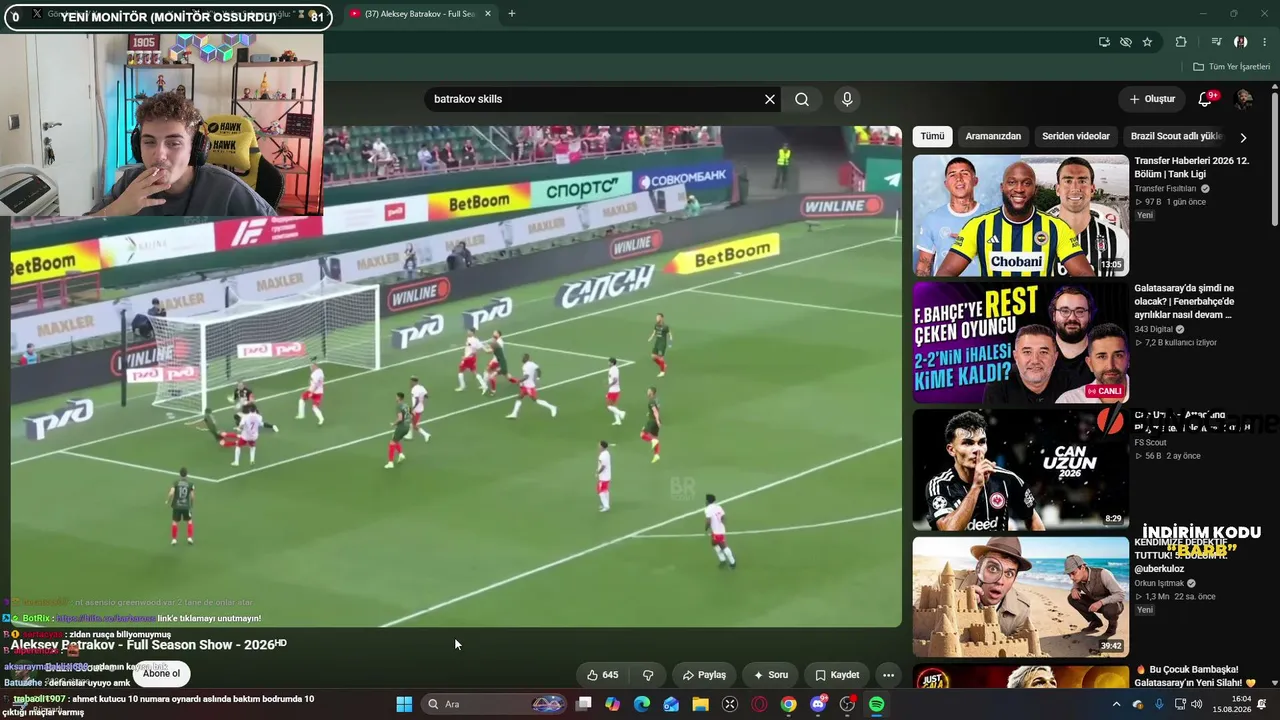The image size is (1280, 720).
Task: Click the crossed-out eye icon in address bar
Action: (1126, 42)
